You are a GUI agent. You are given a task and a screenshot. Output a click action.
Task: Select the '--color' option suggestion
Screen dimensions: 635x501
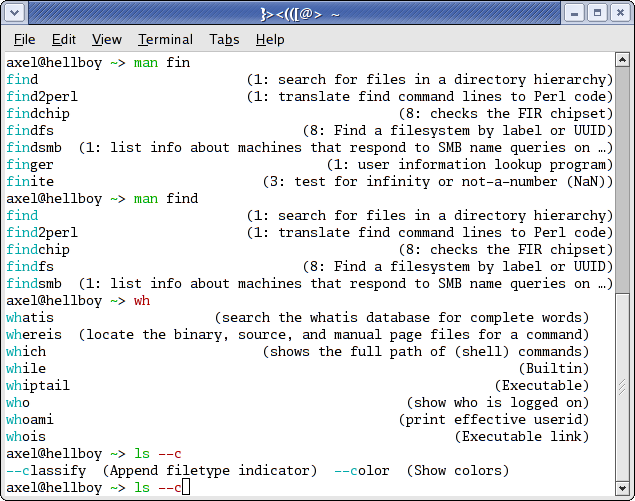(x=361, y=470)
